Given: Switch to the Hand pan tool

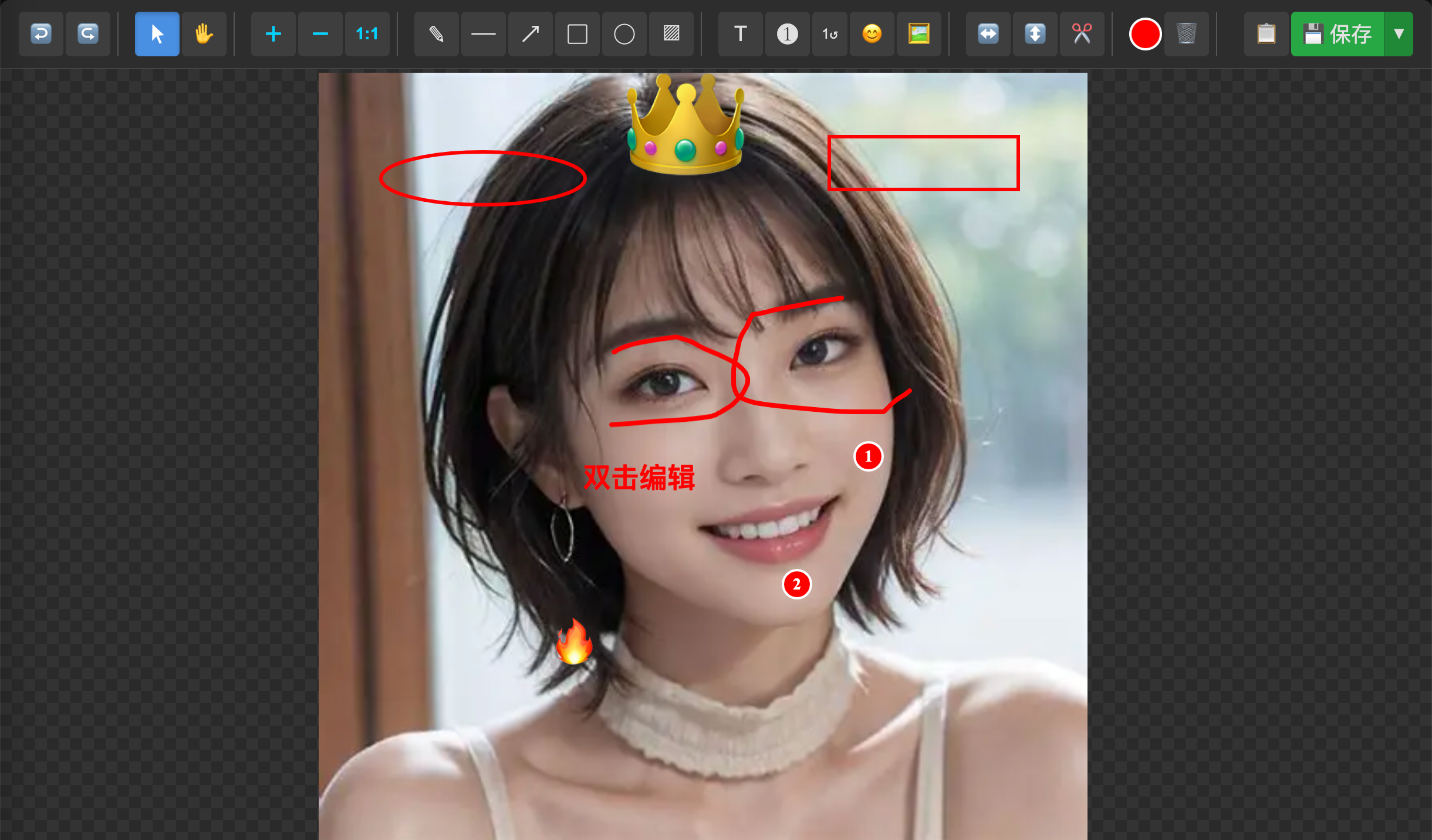Looking at the screenshot, I should pos(204,34).
